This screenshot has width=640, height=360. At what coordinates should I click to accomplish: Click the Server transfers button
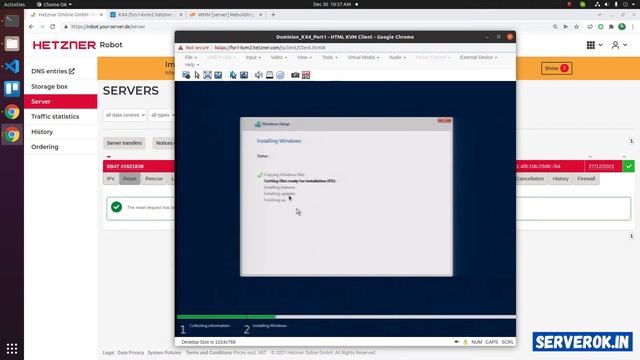click(124, 143)
